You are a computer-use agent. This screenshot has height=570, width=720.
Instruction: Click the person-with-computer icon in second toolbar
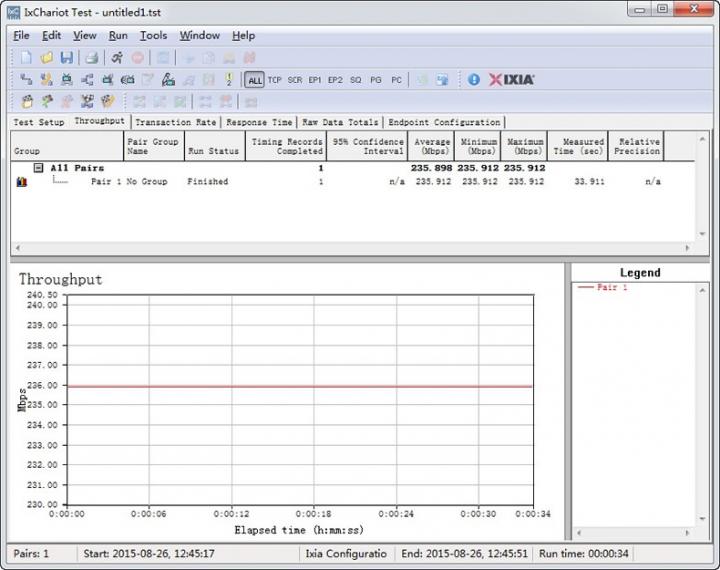[168, 79]
